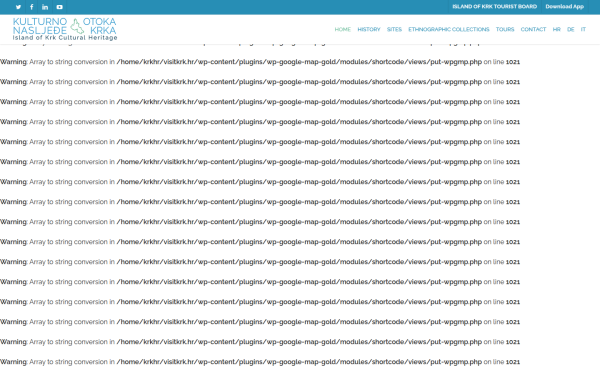Open ETHNOGRAPHIC COLLECTIONS menu item
The height and width of the screenshot is (375, 600).
pos(448,29)
